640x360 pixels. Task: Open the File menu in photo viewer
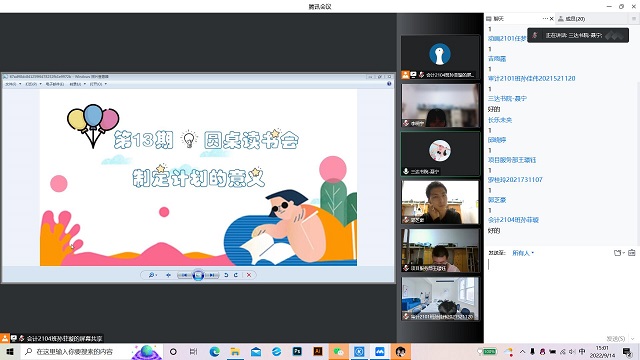[x=12, y=84]
